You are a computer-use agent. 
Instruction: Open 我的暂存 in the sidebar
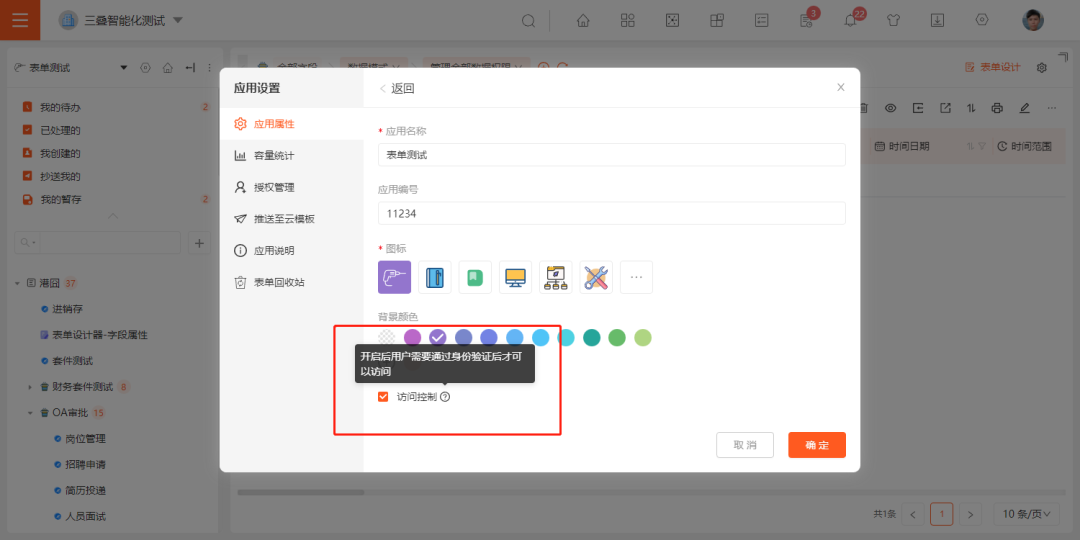click(60, 200)
